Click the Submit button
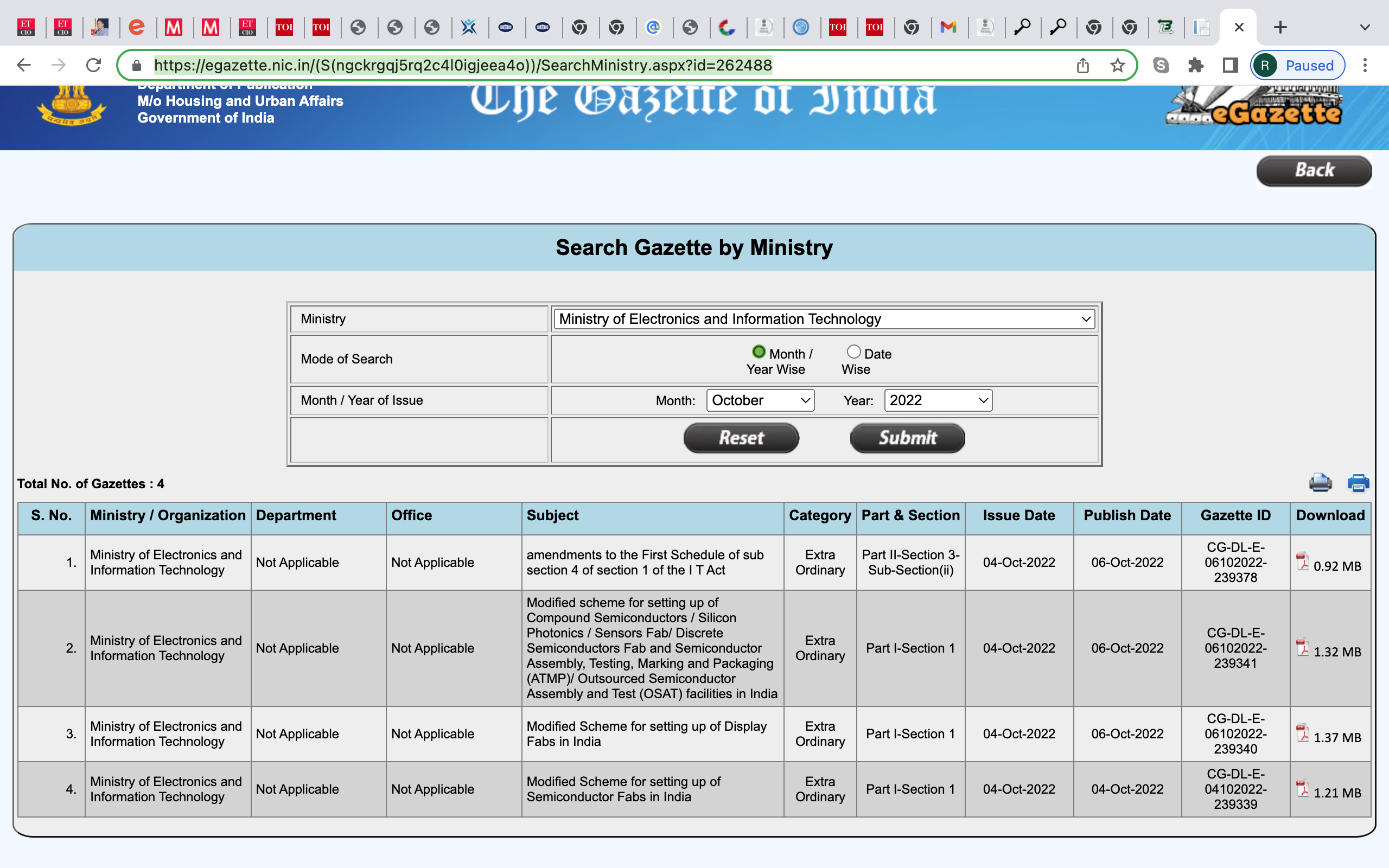 pyautogui.click(x=907, y=438)
